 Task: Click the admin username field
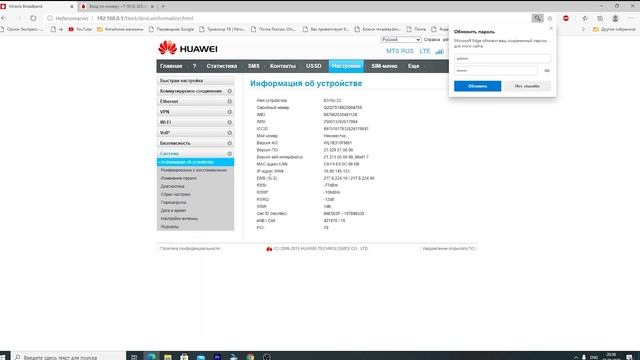tap(502, 58)
